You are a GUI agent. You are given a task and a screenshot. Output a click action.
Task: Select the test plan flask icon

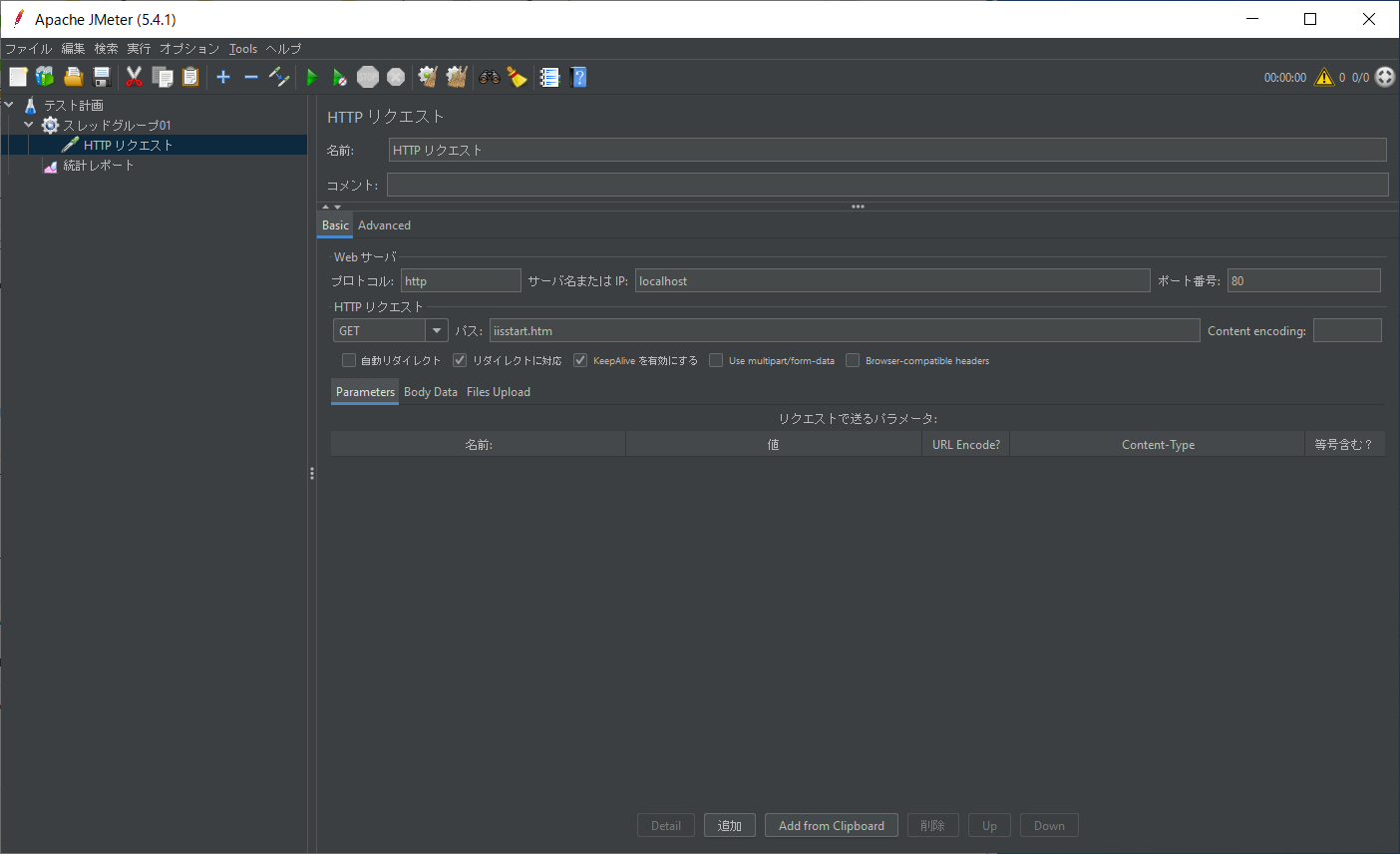click(x=31, y=105)
